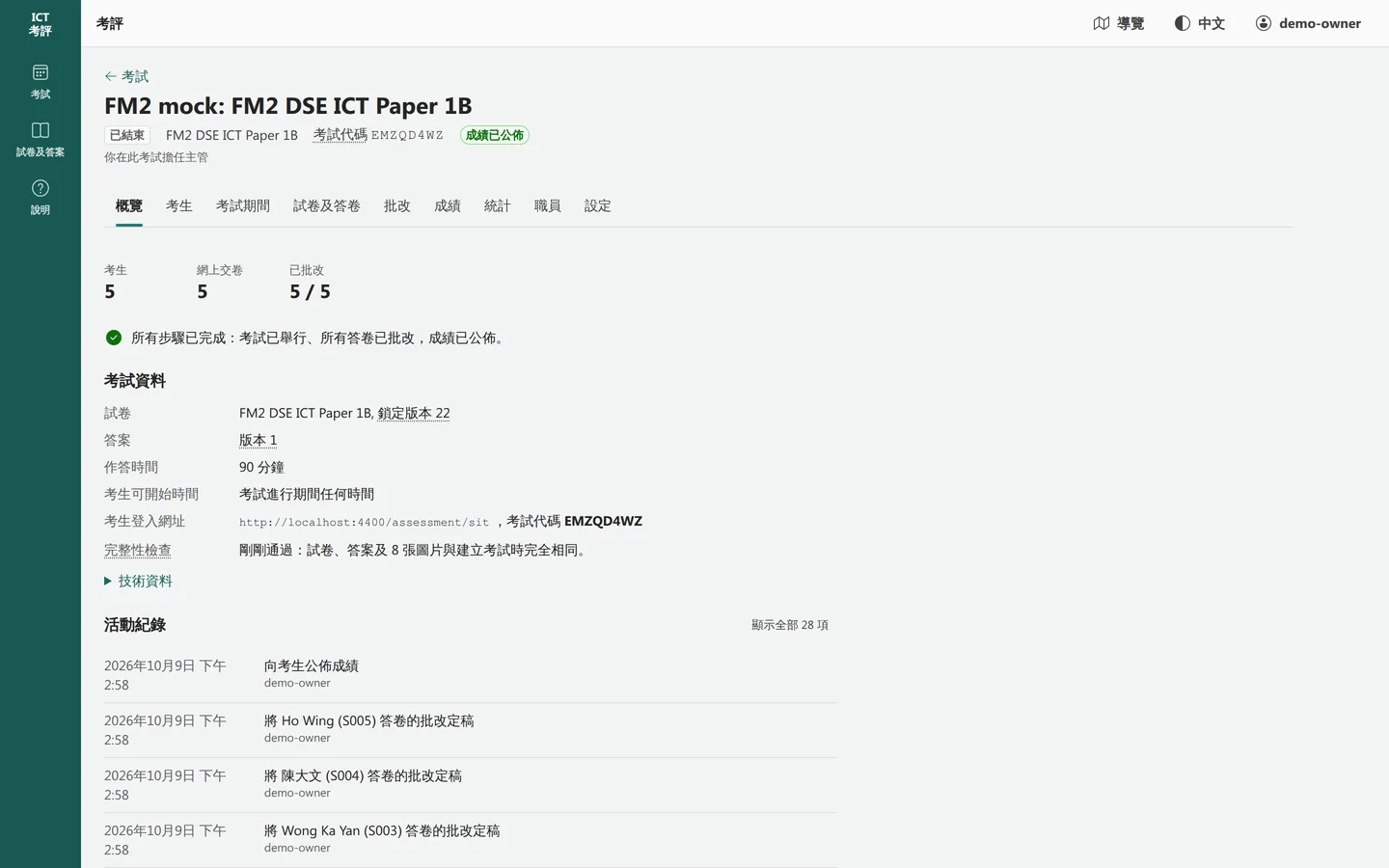Image resolution: width=1389 pixels, height=868 pixels.
Task: Click the 考試代碼 label in the header
Action: 340,135
